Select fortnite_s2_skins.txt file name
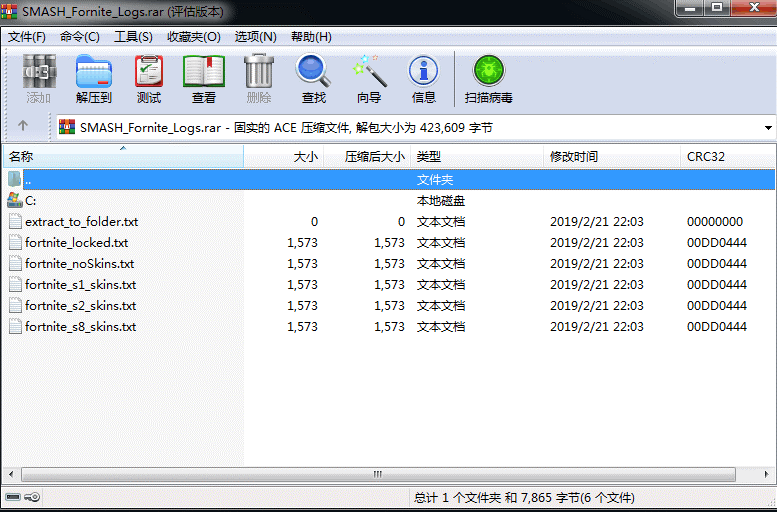This screenshot has width=777, height=512. coord(81,306)
